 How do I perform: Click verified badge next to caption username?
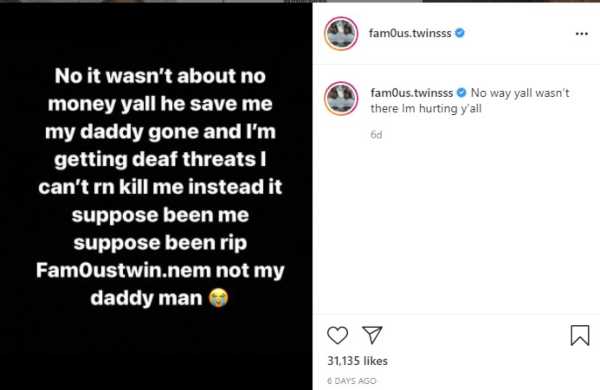[x=461, y=93]
